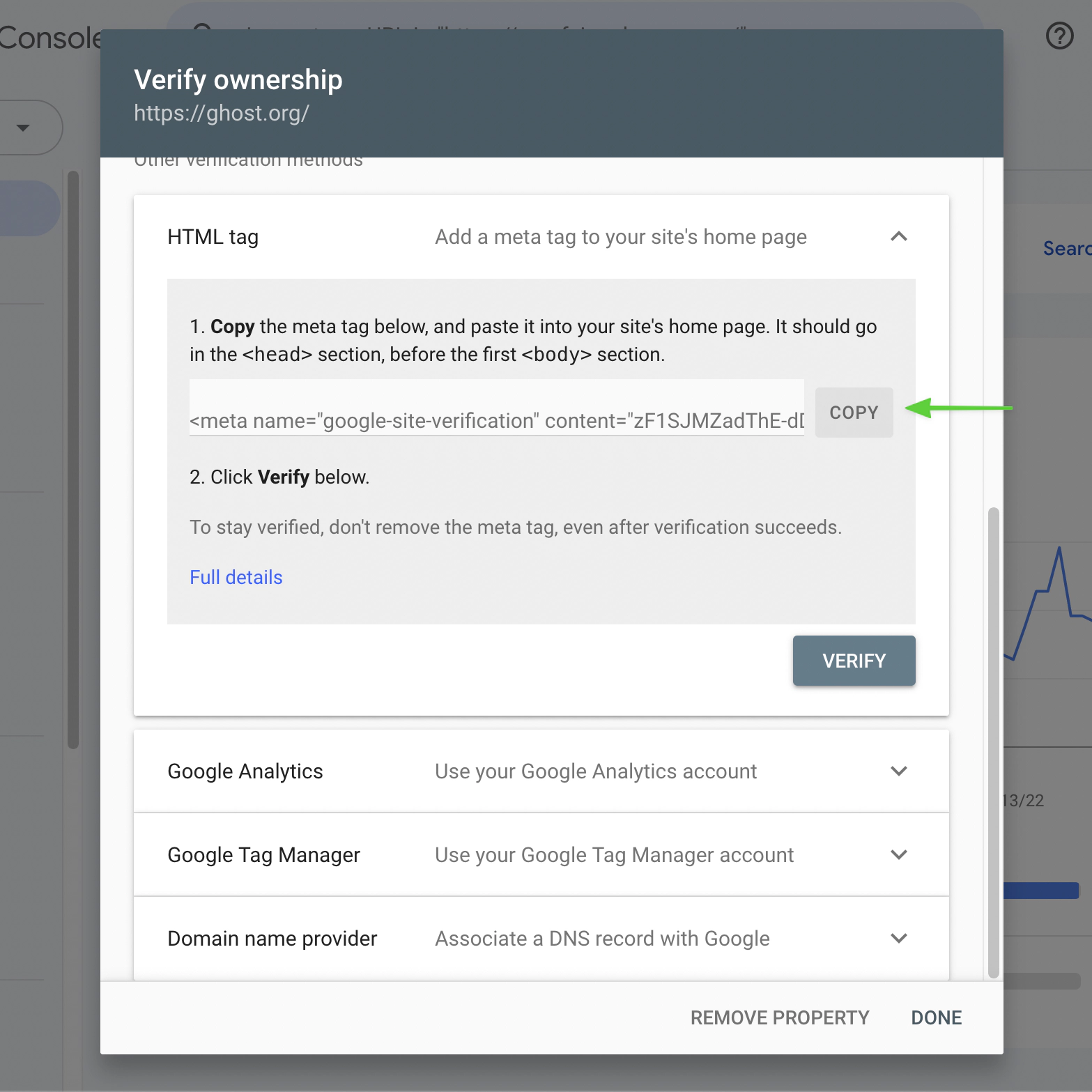Click the Verify ownership dialog scrollbar
Image resolution: width=1092 pixels, height=1092 pixels.
993,742
